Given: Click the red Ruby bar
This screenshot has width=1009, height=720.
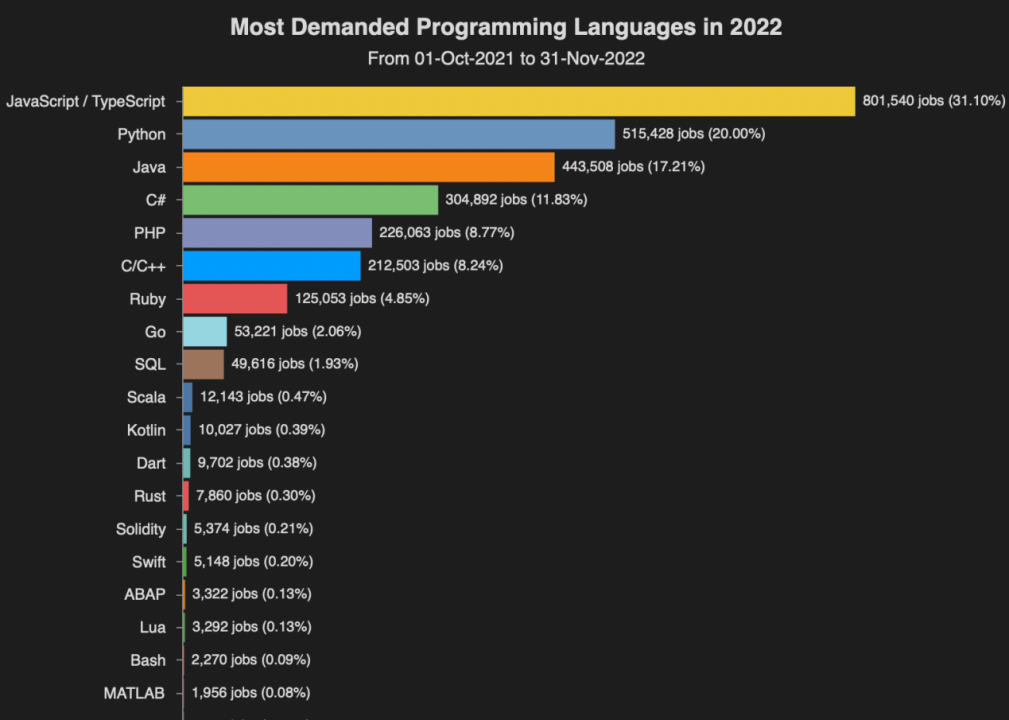Looking at the screenshot, I should click(x=234, y=299).
